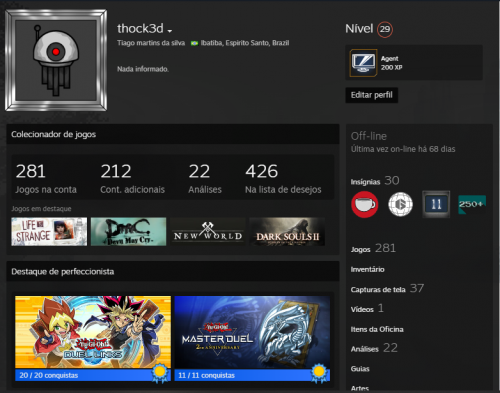
Task: Open the Agent badge monitor icon
Action: (x=363, y=63)
